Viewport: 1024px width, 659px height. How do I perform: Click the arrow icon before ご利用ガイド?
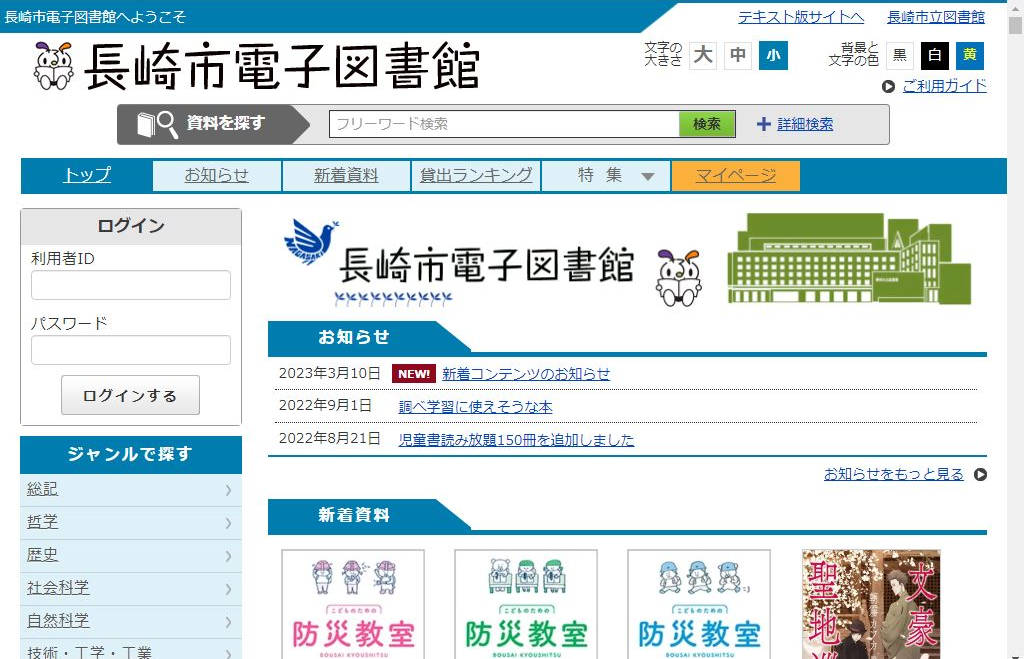(888, 86)
